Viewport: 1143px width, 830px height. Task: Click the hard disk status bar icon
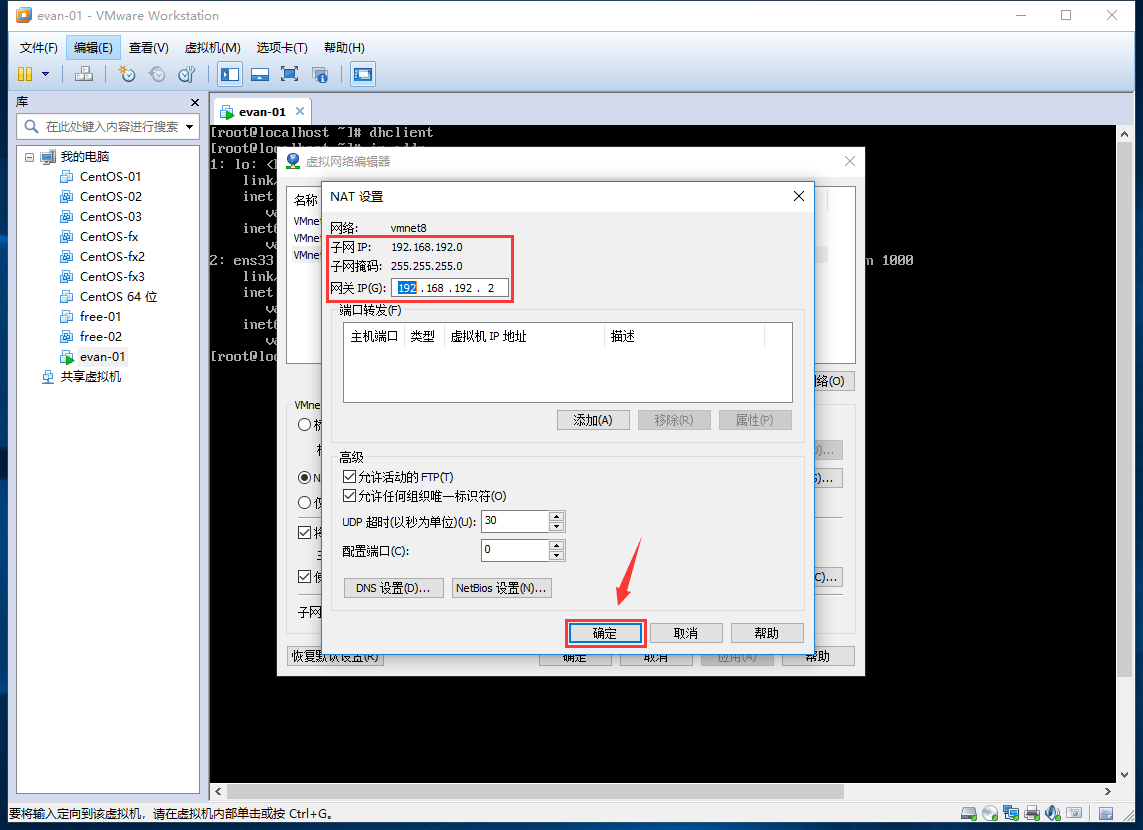[969, 813]
